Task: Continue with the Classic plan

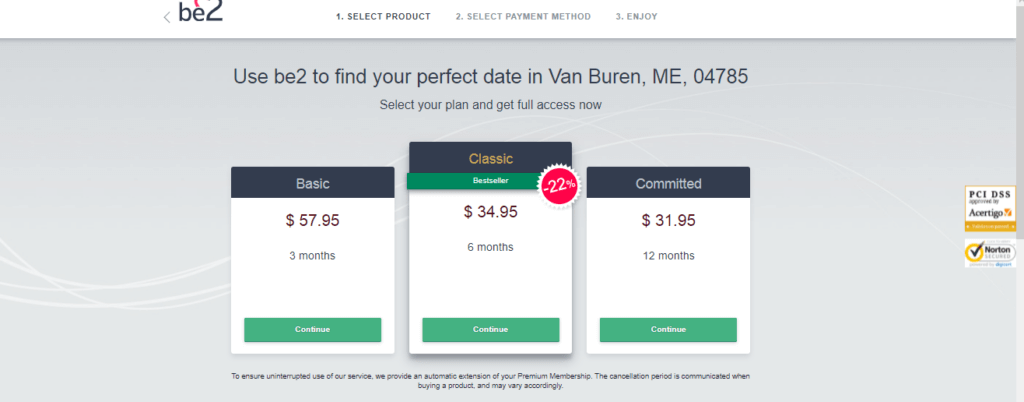Action: click(x=490, y=330)
